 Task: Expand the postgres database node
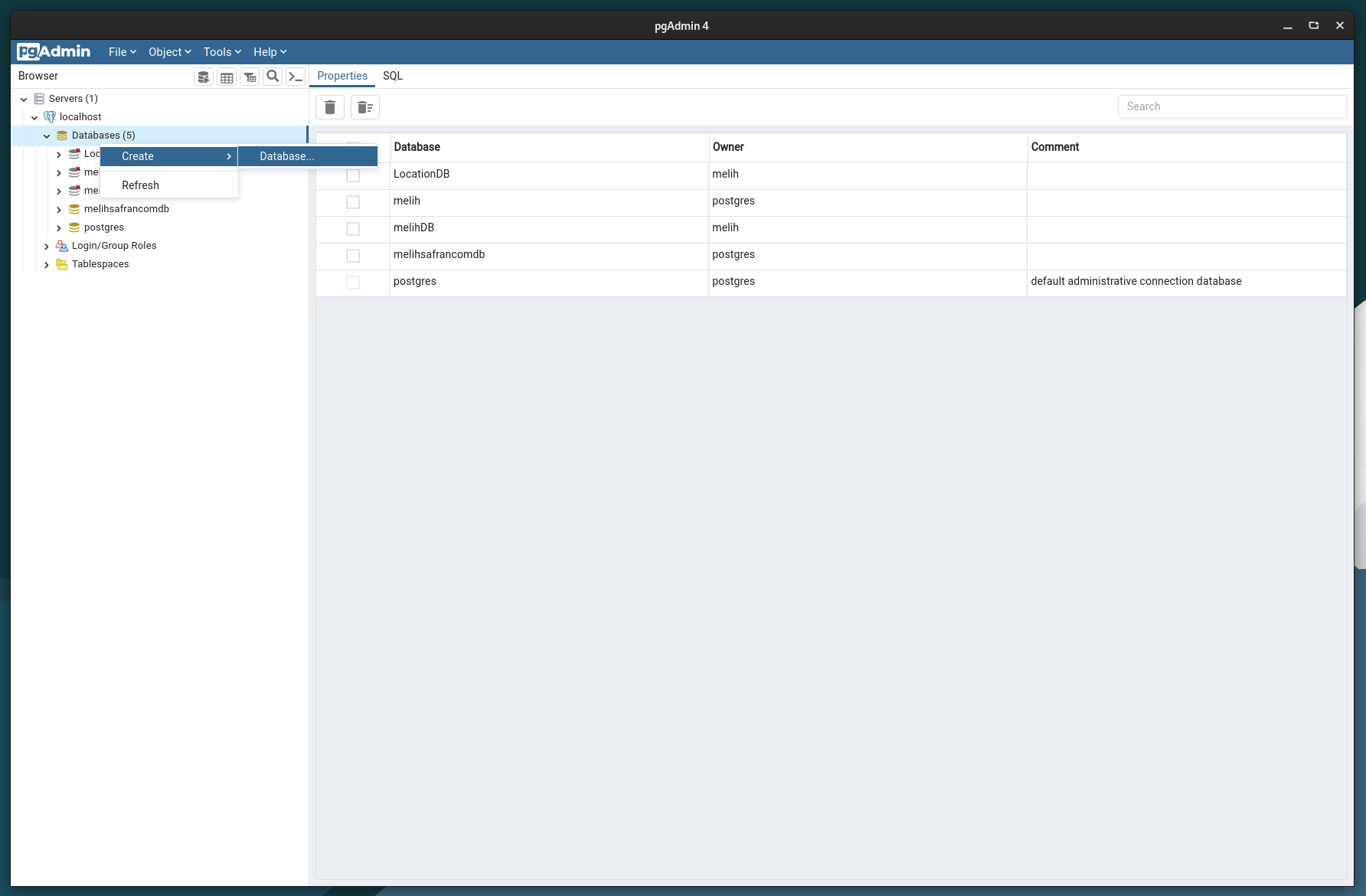click(x=59, y=227)
